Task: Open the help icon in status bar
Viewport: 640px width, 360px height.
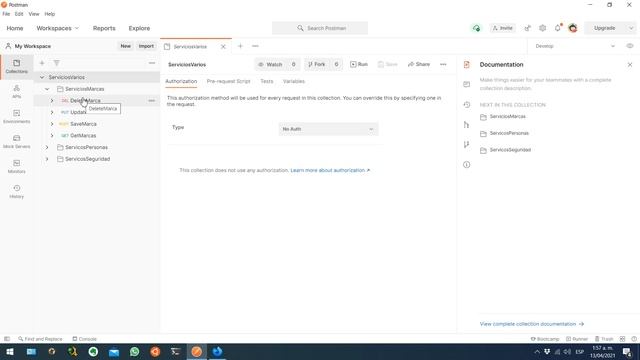Action: pos(634,339)
